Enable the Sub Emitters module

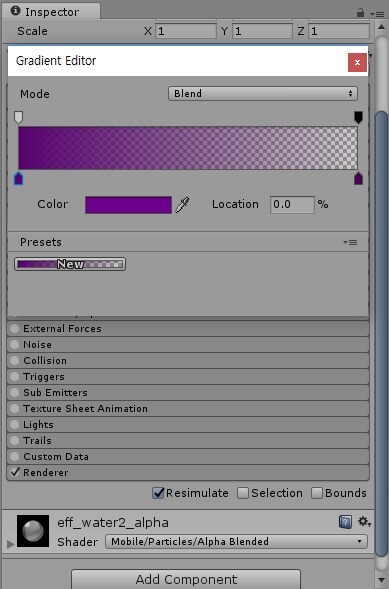(14, 393)
